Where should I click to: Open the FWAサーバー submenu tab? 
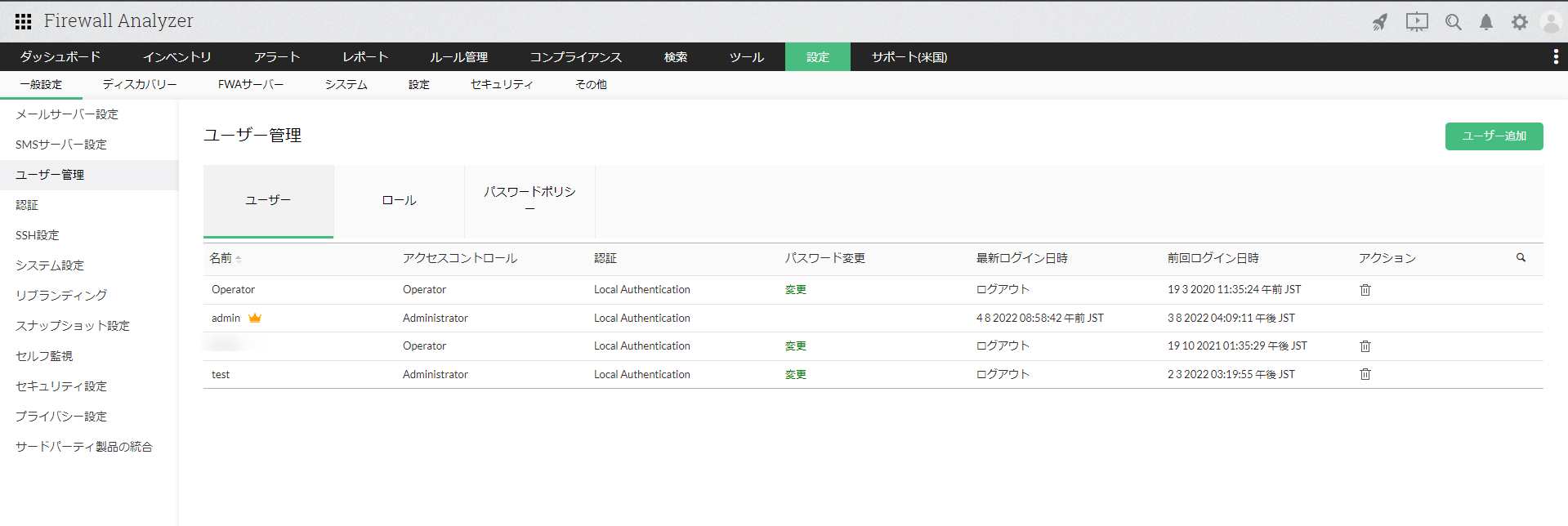pos(250,85)
